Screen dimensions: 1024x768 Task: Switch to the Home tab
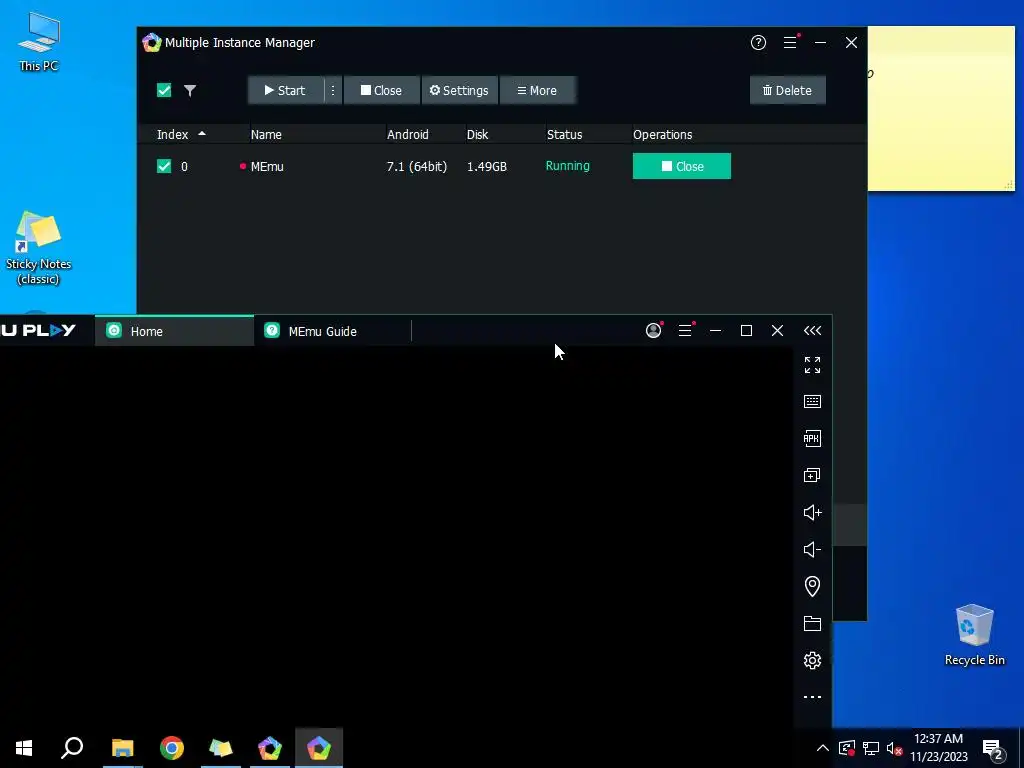[174, 331]
